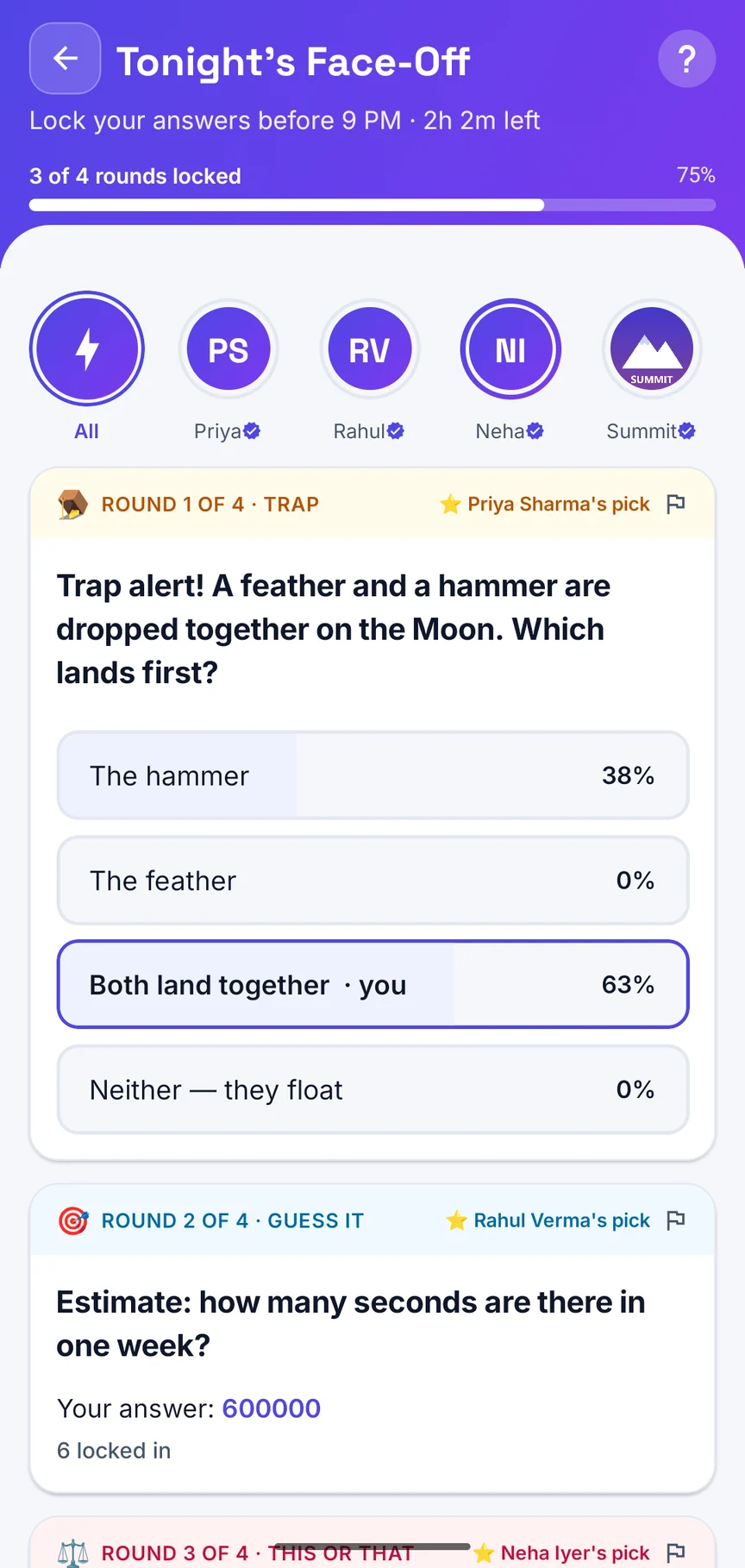Screen dimensions: 745x1568
Task: Tap the 600000 answer value
Action: pos(272,1408)
